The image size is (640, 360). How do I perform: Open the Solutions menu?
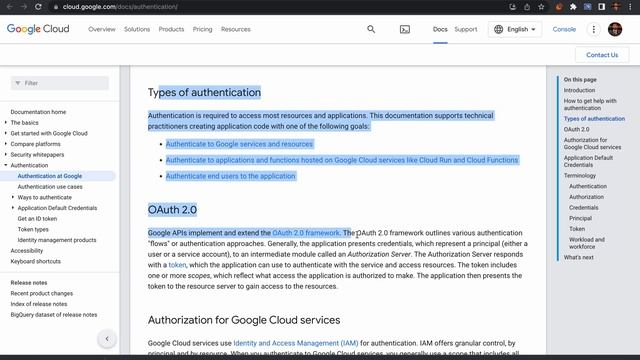137,29
